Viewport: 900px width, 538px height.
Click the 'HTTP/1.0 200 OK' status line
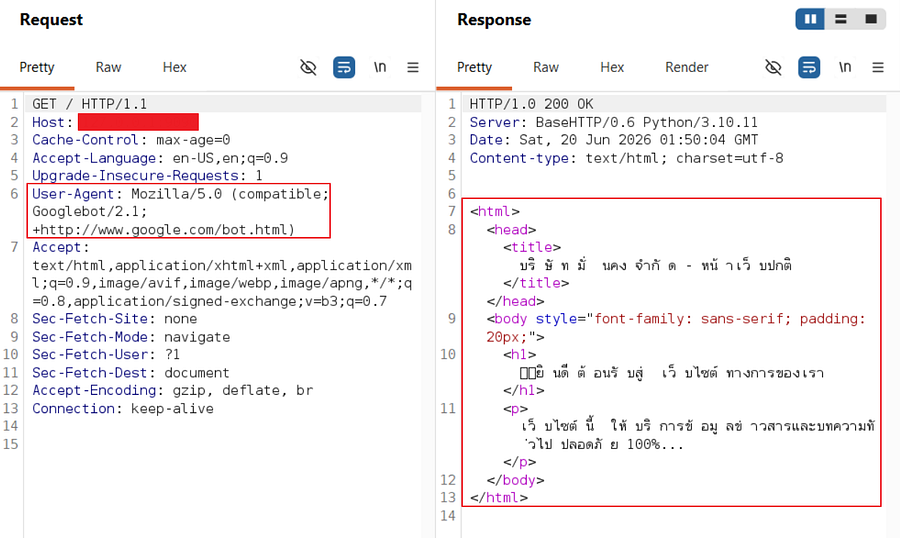[x=531, y=104]
